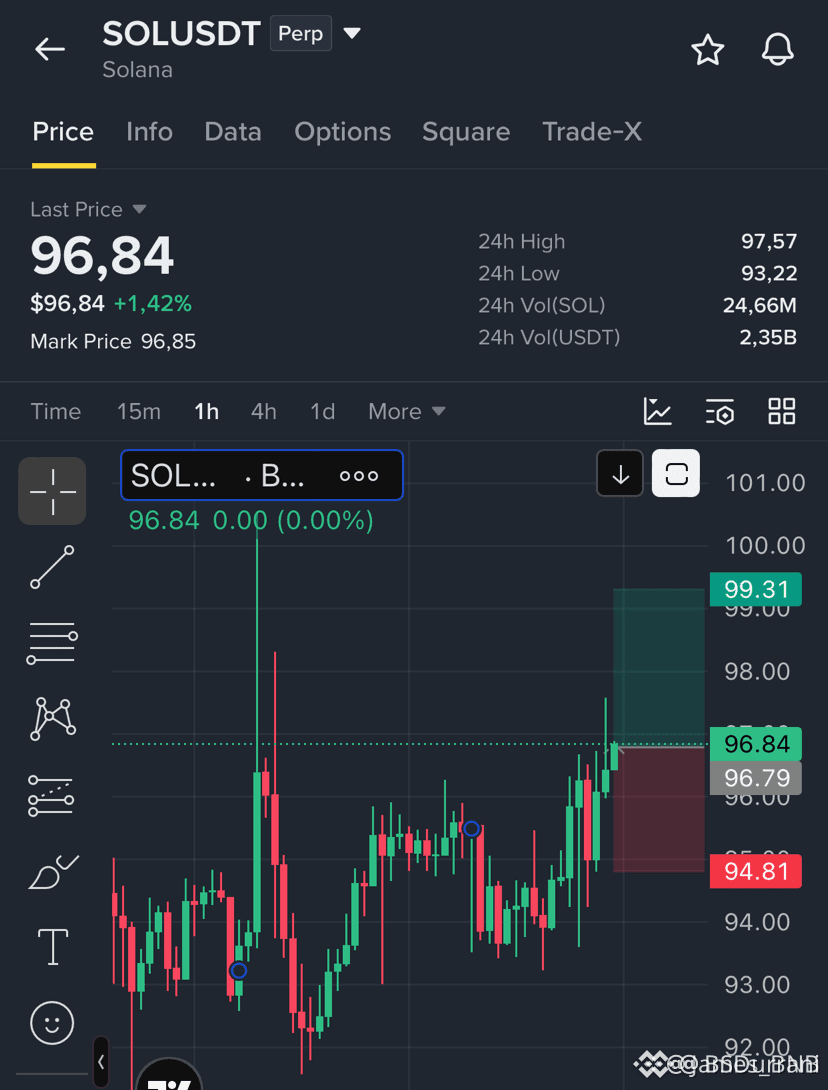Select the trend line drawing tool
The image size is (828, 1090).
coord(52,567)
